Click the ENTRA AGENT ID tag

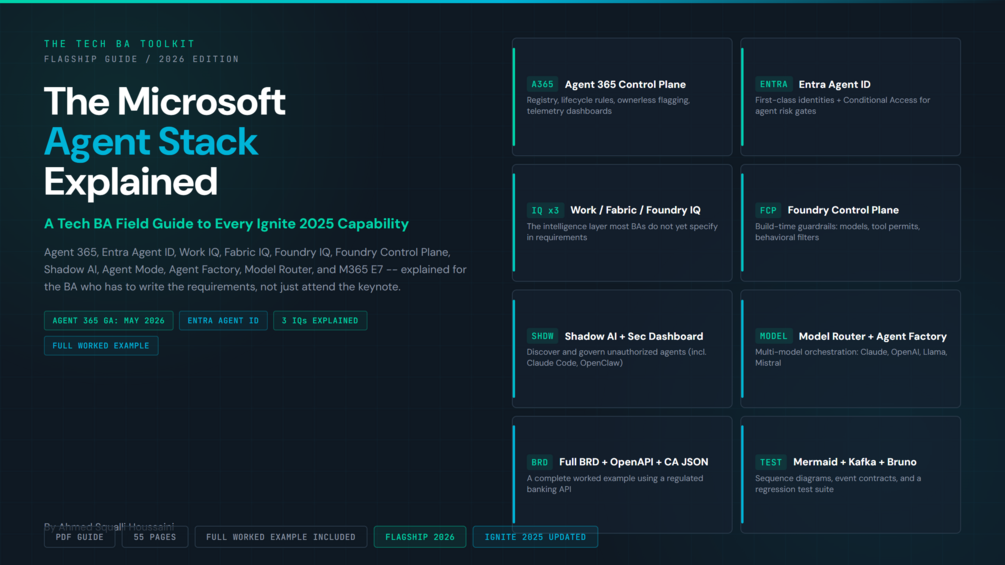(223, 320)
